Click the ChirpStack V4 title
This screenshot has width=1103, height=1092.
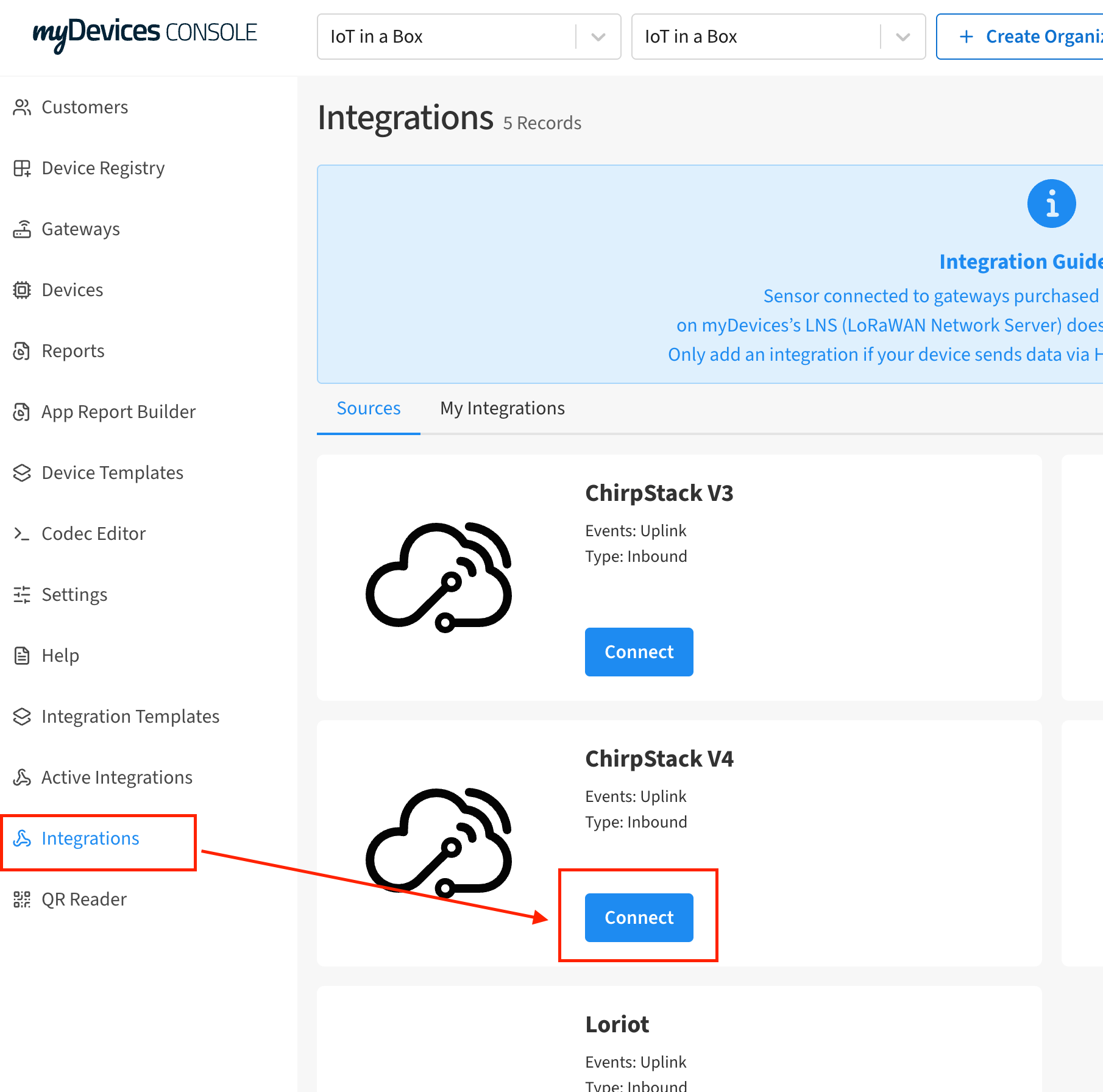659,759
